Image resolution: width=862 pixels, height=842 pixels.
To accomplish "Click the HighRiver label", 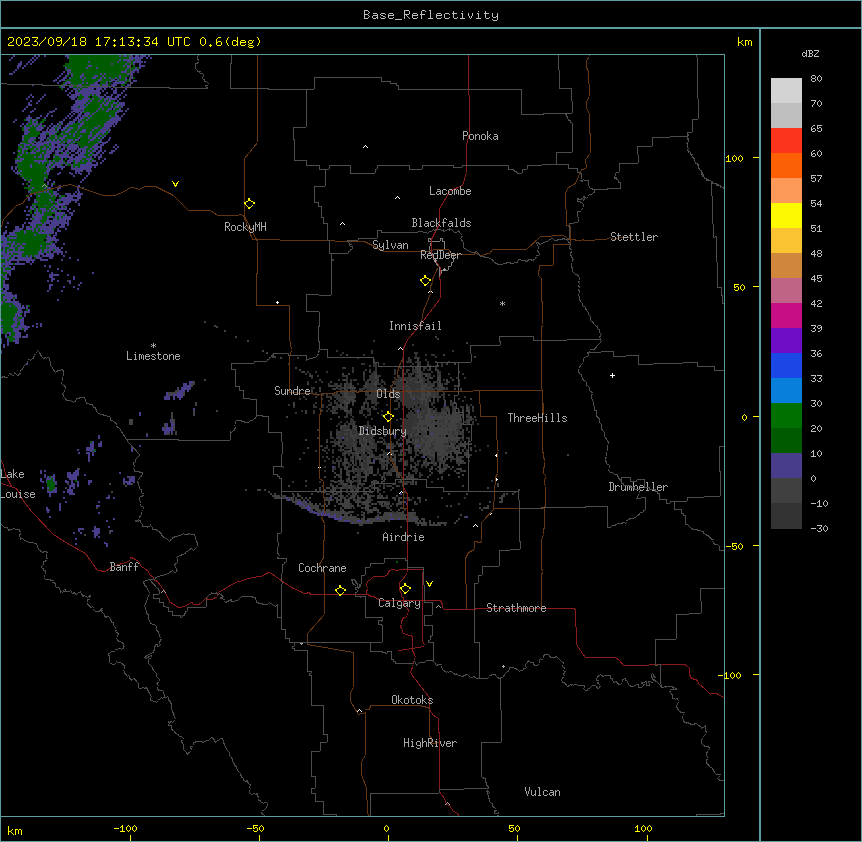I will click(430, 743).
